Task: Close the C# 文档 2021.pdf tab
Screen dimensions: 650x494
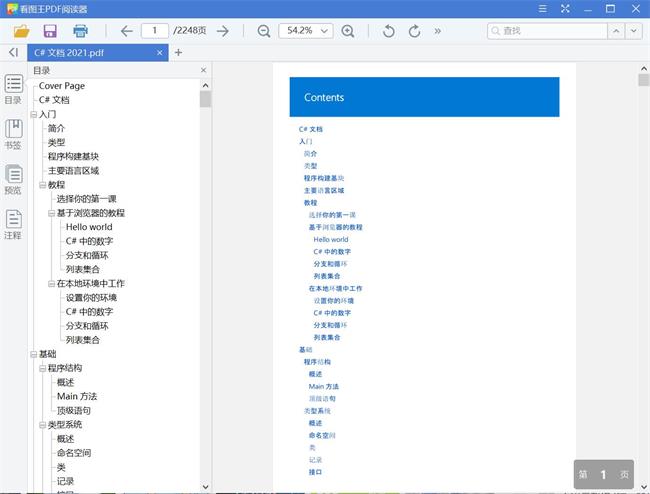Action: [x=160, y=53]
